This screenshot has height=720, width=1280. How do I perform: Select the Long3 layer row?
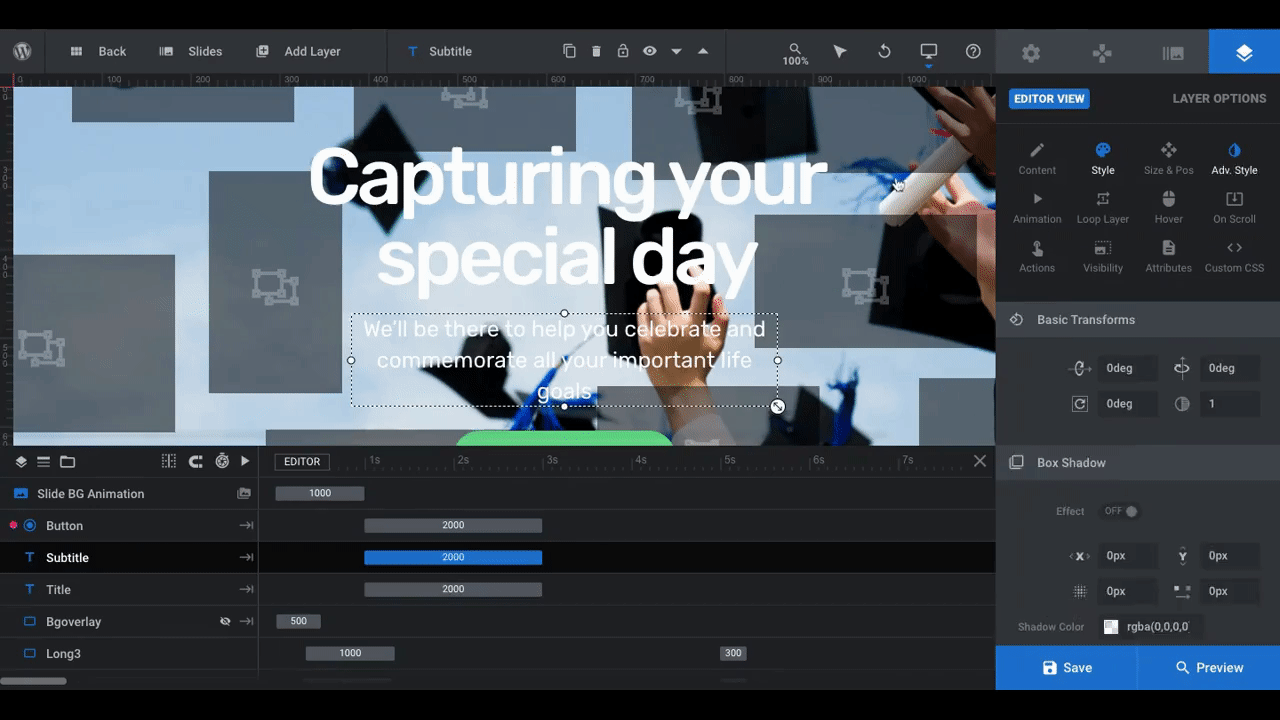click(129, 653)
